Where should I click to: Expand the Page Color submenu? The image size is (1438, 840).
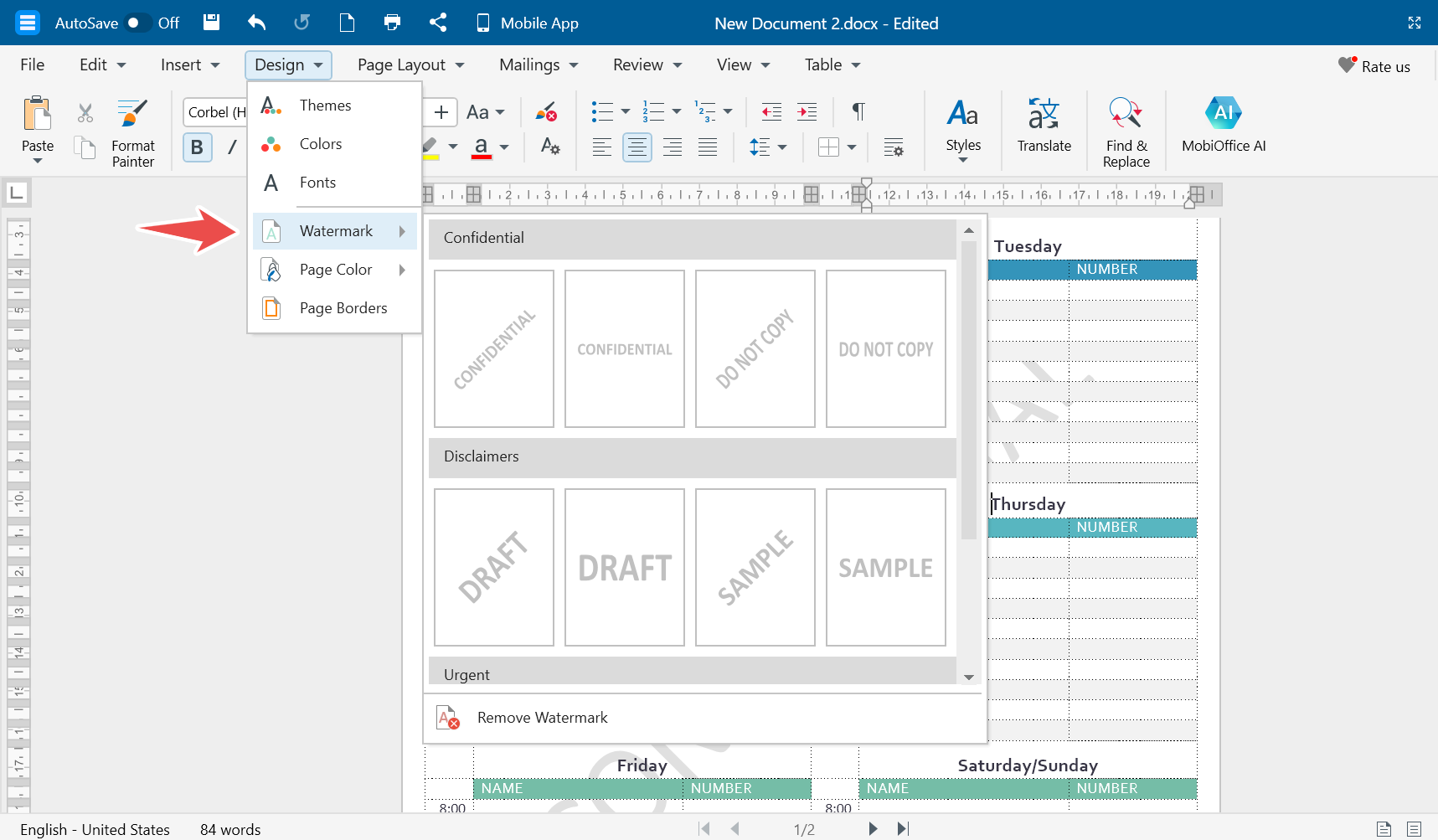pos(335,270)
